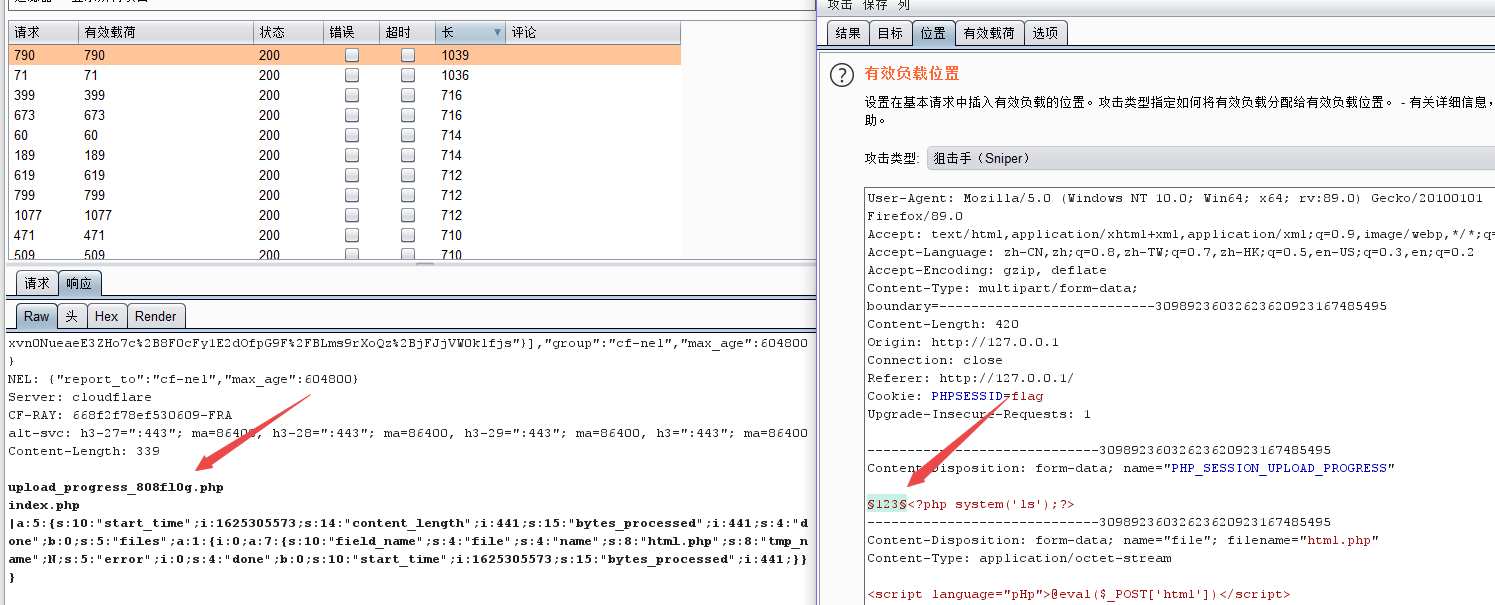Sort results by 请求 column header
The image size is (1495, 605).
tap(43, 33)
